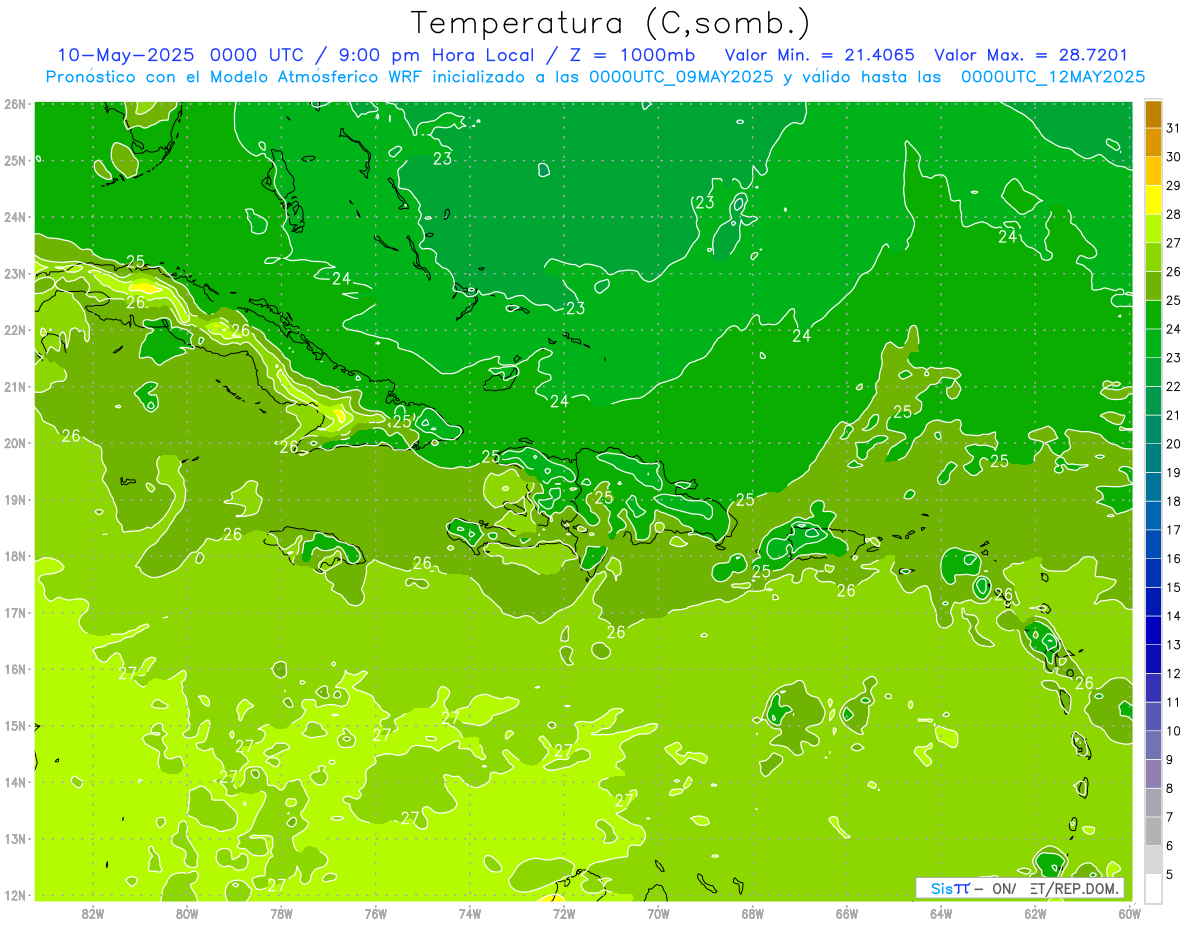Click the colorbar scale number 18
The height and width of the screenshot is (927, 1200).
[x=1174, y=501]
